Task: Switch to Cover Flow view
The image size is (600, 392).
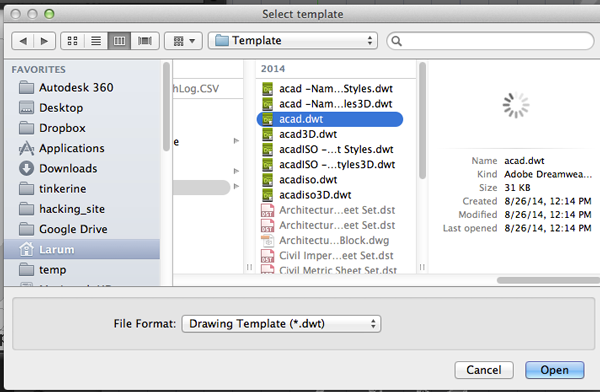Action: tap(145, 41)
